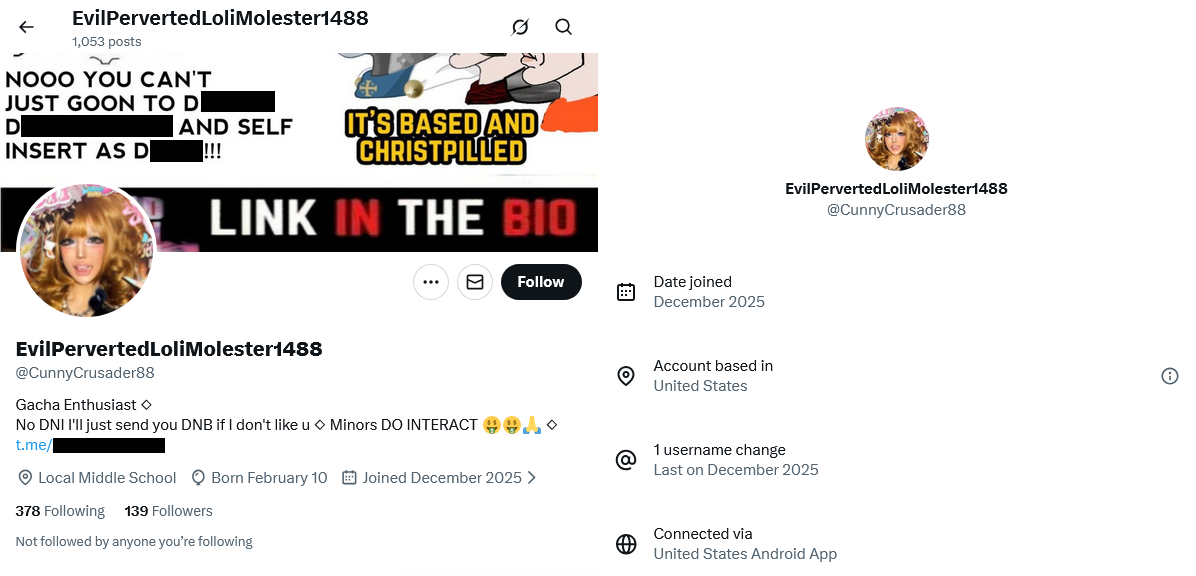
Task: Click the info icon beside Account based in
Action: point(1169,375)
